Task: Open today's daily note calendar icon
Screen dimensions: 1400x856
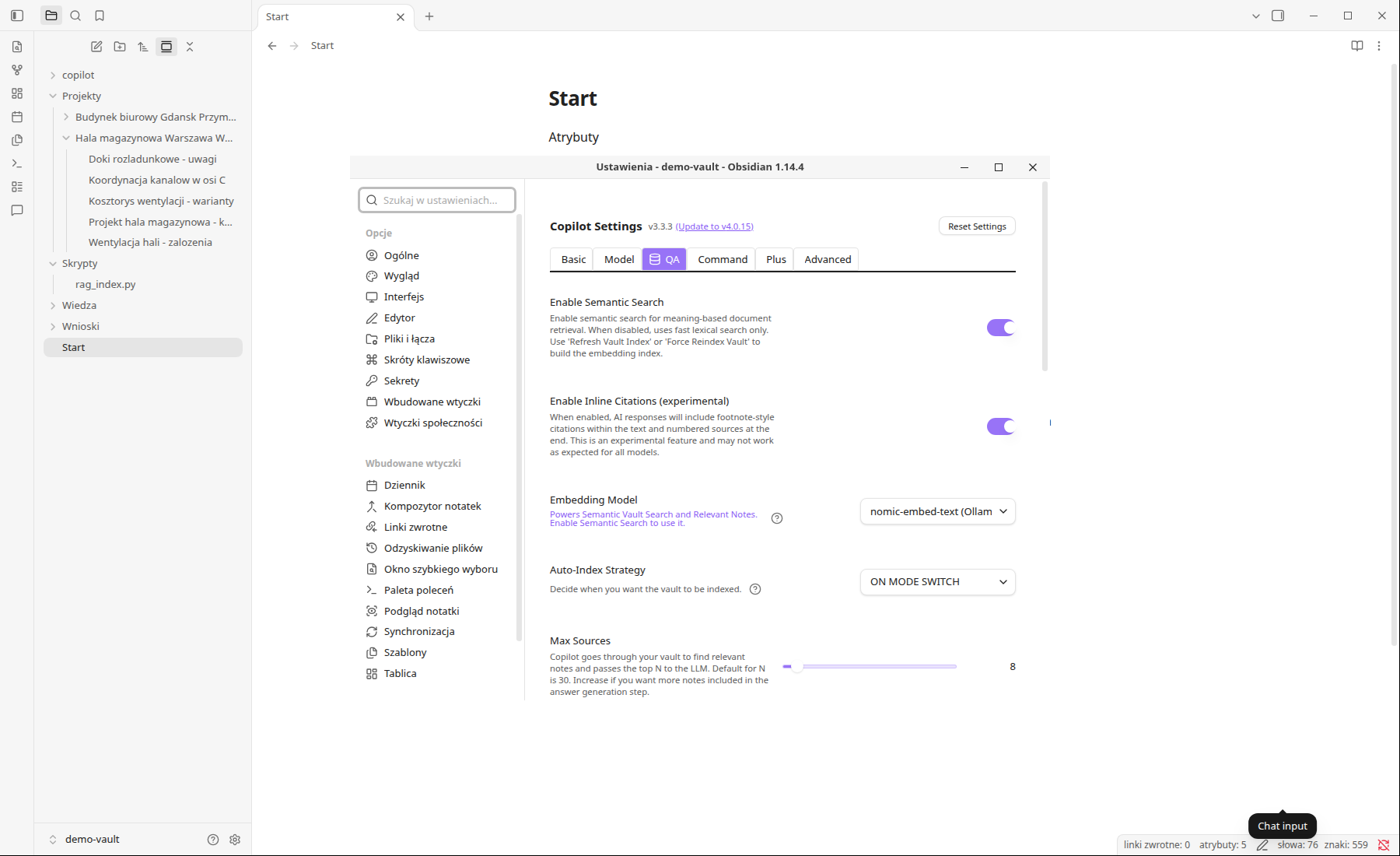Action: tap(17, 117)
